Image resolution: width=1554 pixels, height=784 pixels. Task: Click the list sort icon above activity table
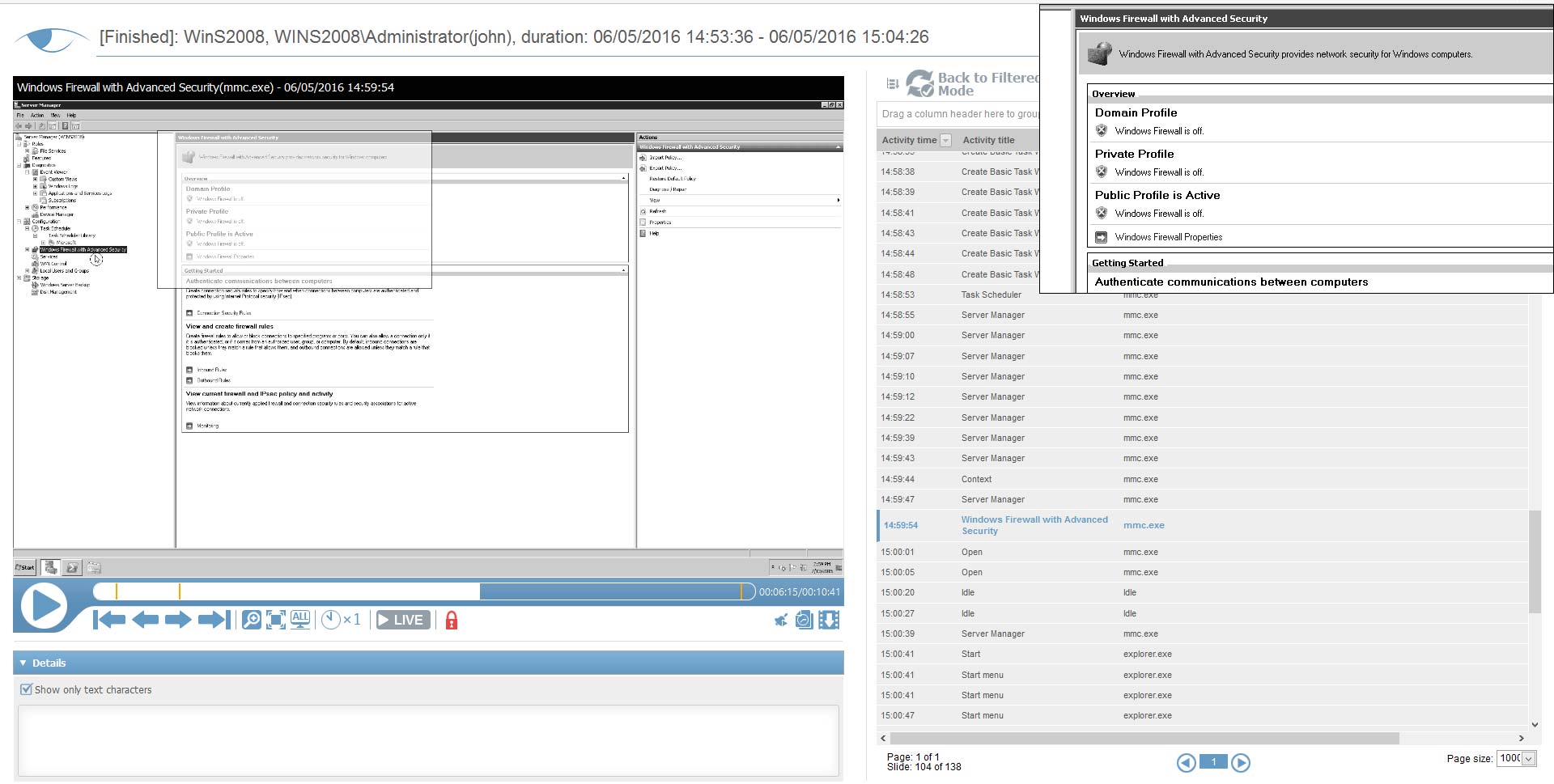pyautogui.click(x=893, y=83)
